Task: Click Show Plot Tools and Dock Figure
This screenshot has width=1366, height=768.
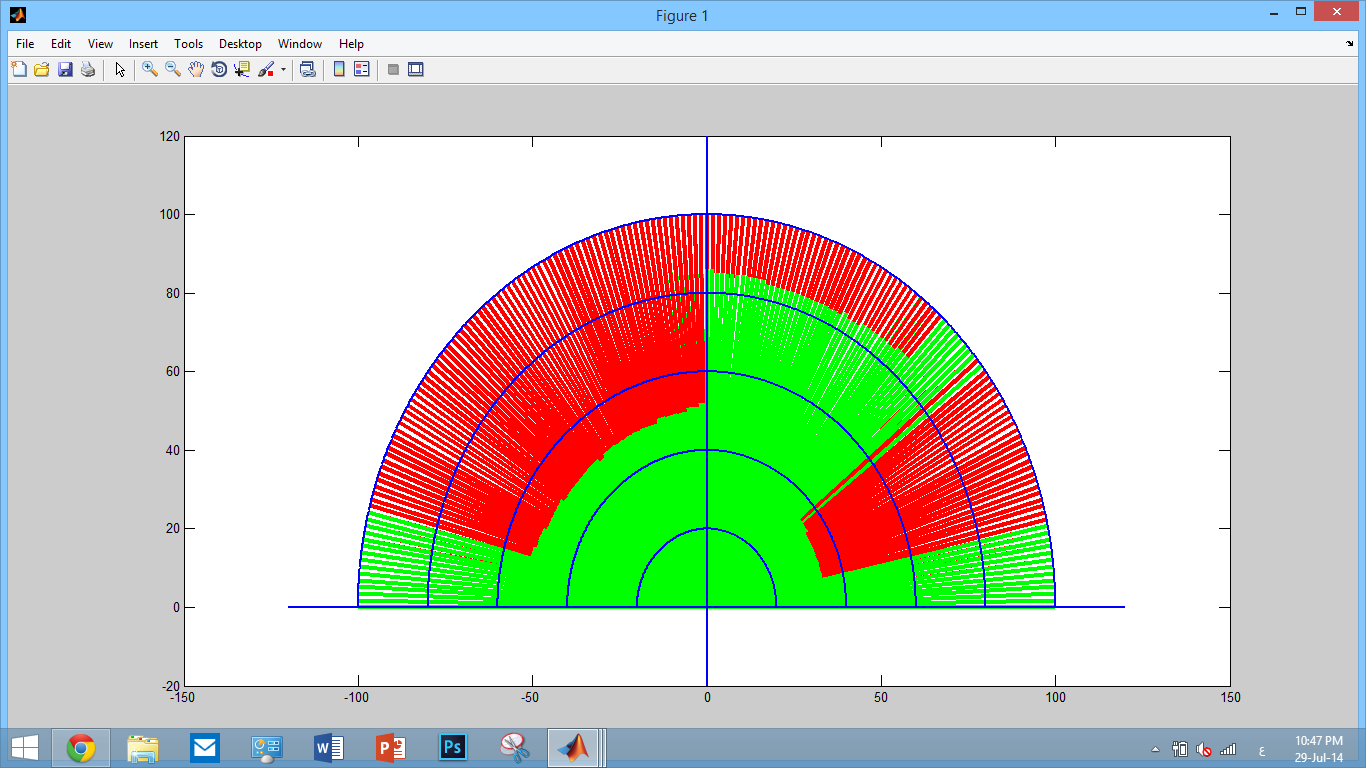Action: tap(414, 70)
